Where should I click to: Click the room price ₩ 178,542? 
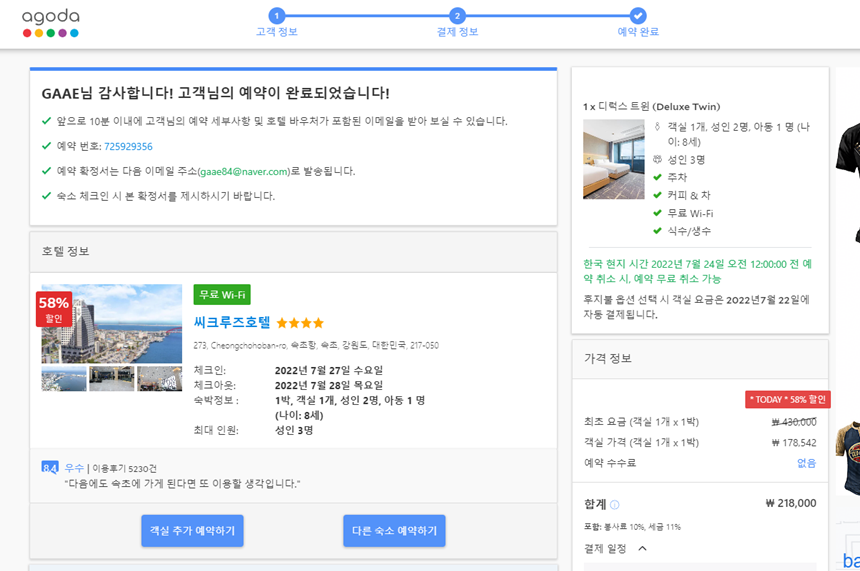(x=794, y=443)
